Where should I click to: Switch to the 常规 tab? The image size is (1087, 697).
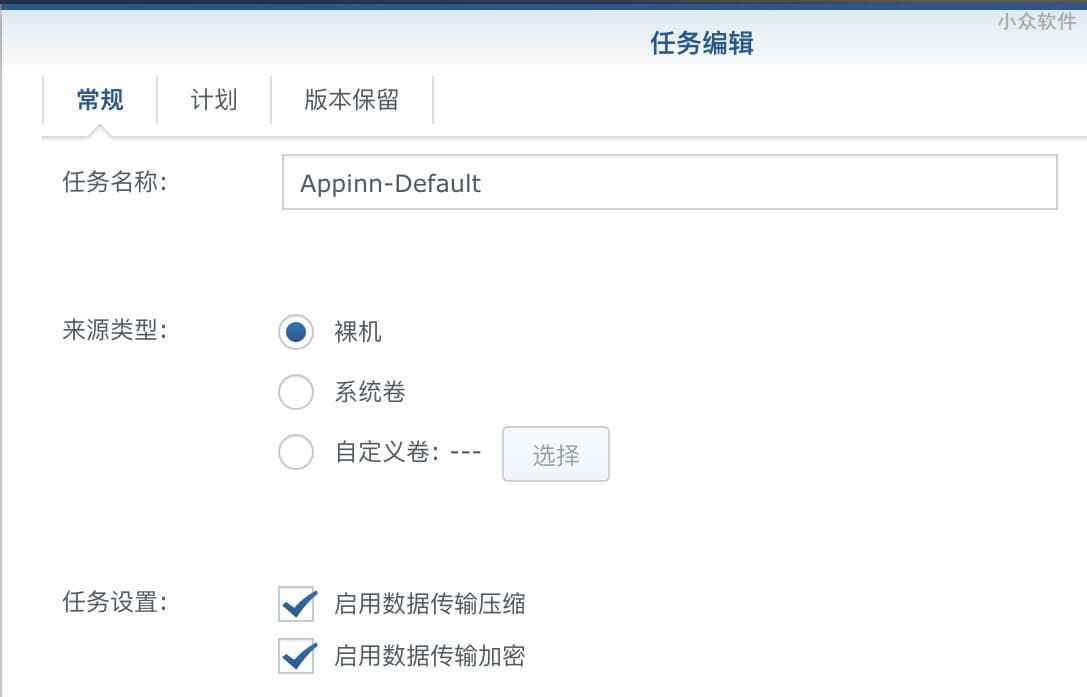100,100
